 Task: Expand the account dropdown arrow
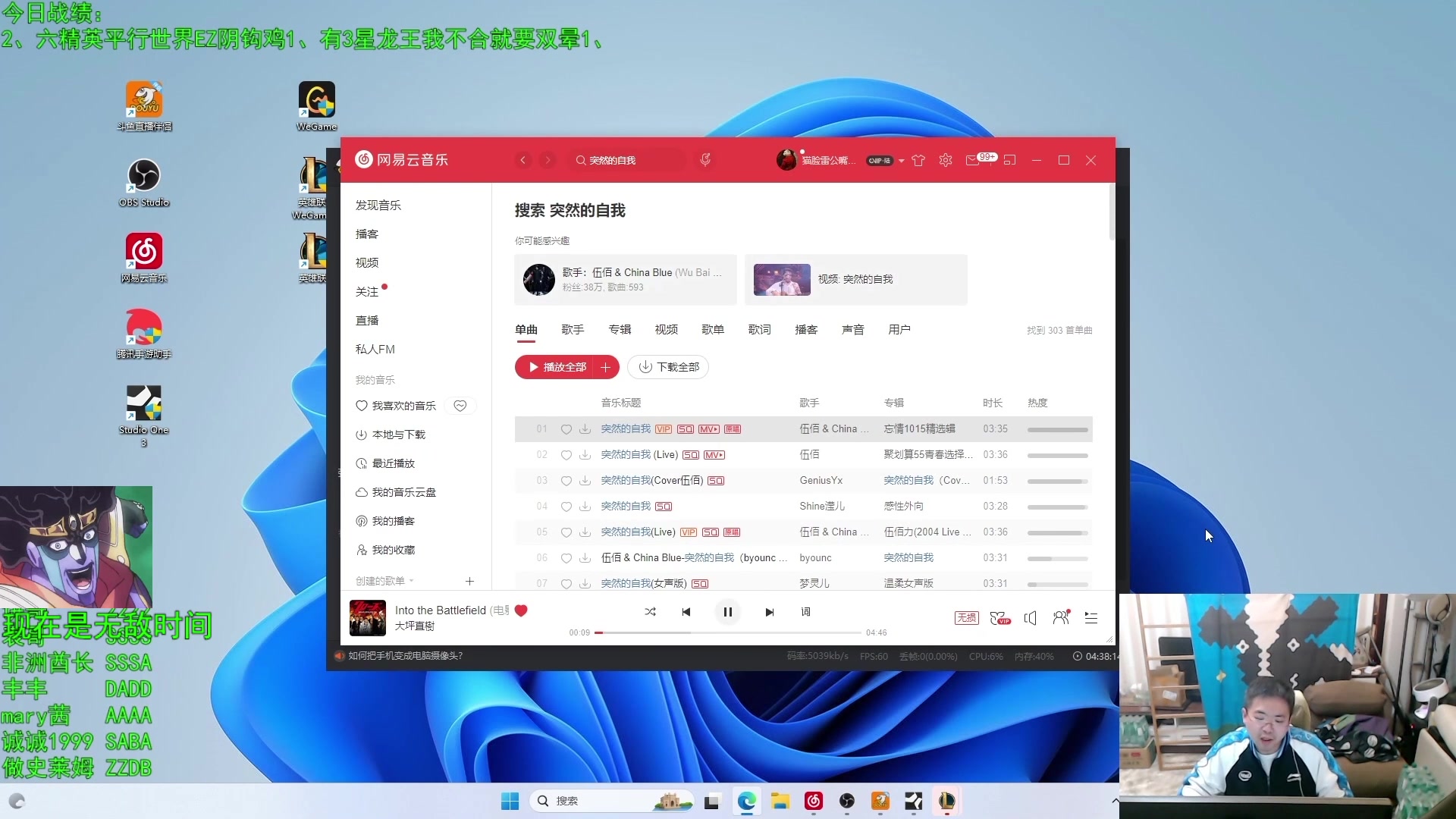pyautogui.click(x=901, y=161)
